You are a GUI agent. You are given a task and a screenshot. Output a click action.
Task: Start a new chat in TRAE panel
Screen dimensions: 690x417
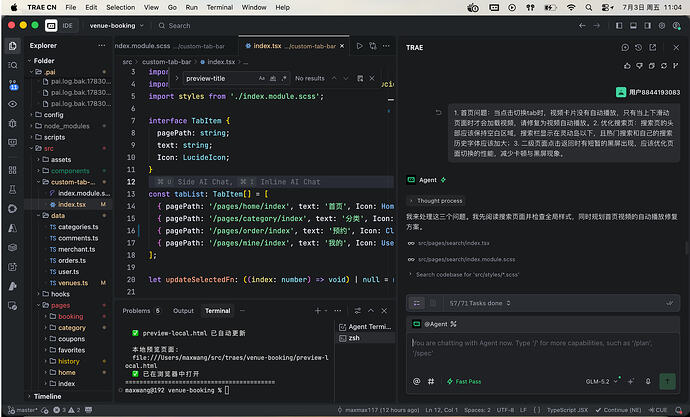[x=625, y=48]
